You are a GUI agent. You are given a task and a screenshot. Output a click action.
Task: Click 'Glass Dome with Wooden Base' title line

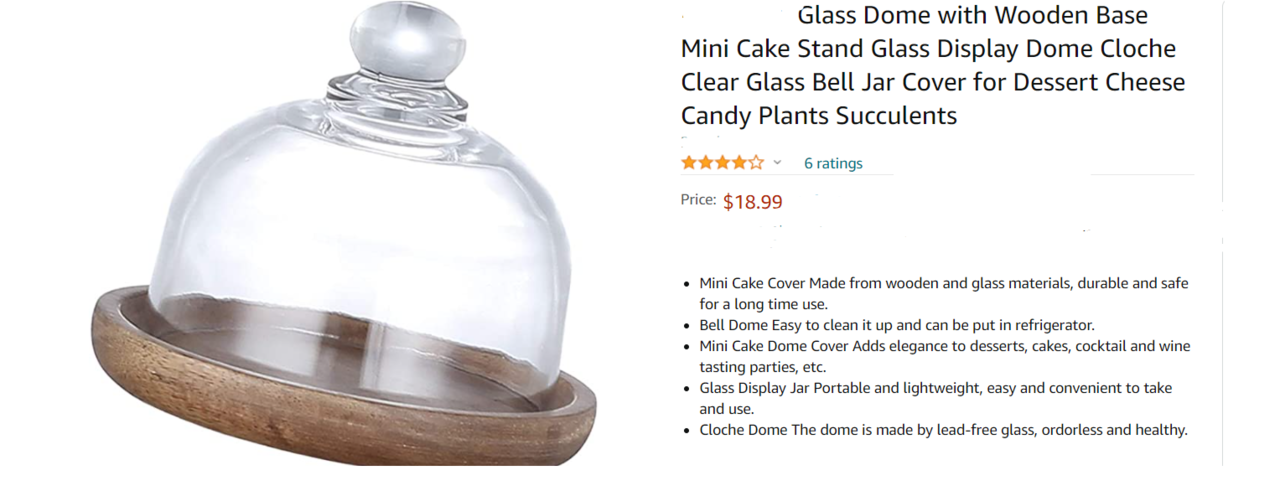(972, 16)
